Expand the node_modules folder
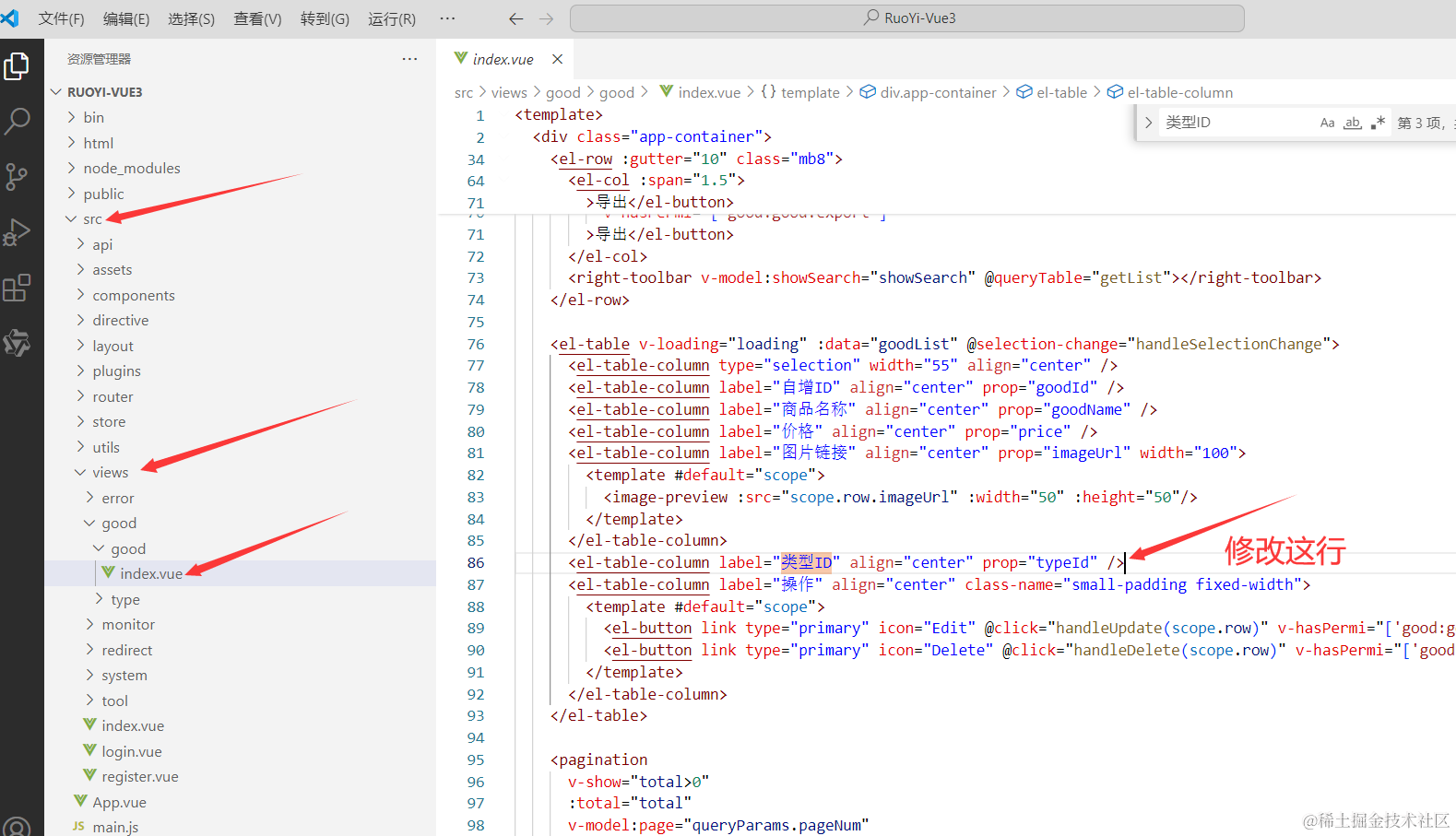 [x=132, y=168]
